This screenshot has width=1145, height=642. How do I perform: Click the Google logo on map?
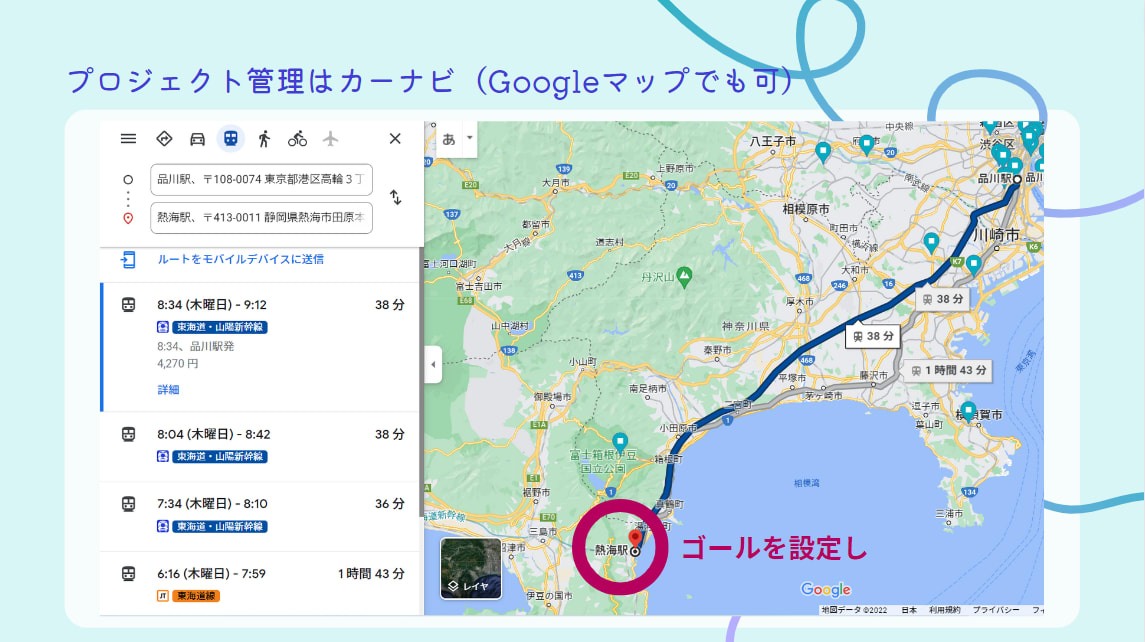tap(826, 589)
